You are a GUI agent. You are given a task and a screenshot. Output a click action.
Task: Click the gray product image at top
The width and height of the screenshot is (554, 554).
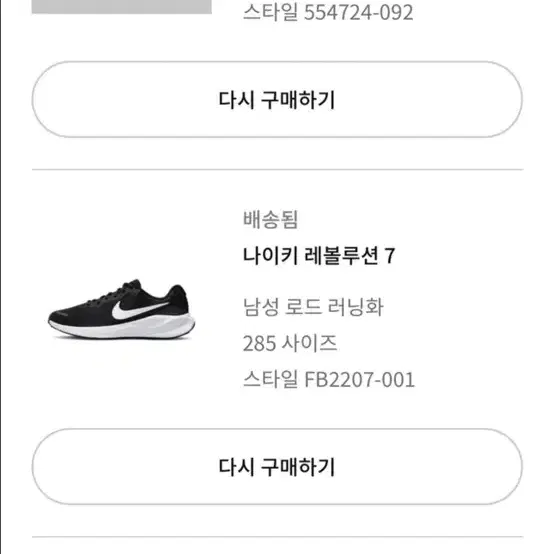122,7
